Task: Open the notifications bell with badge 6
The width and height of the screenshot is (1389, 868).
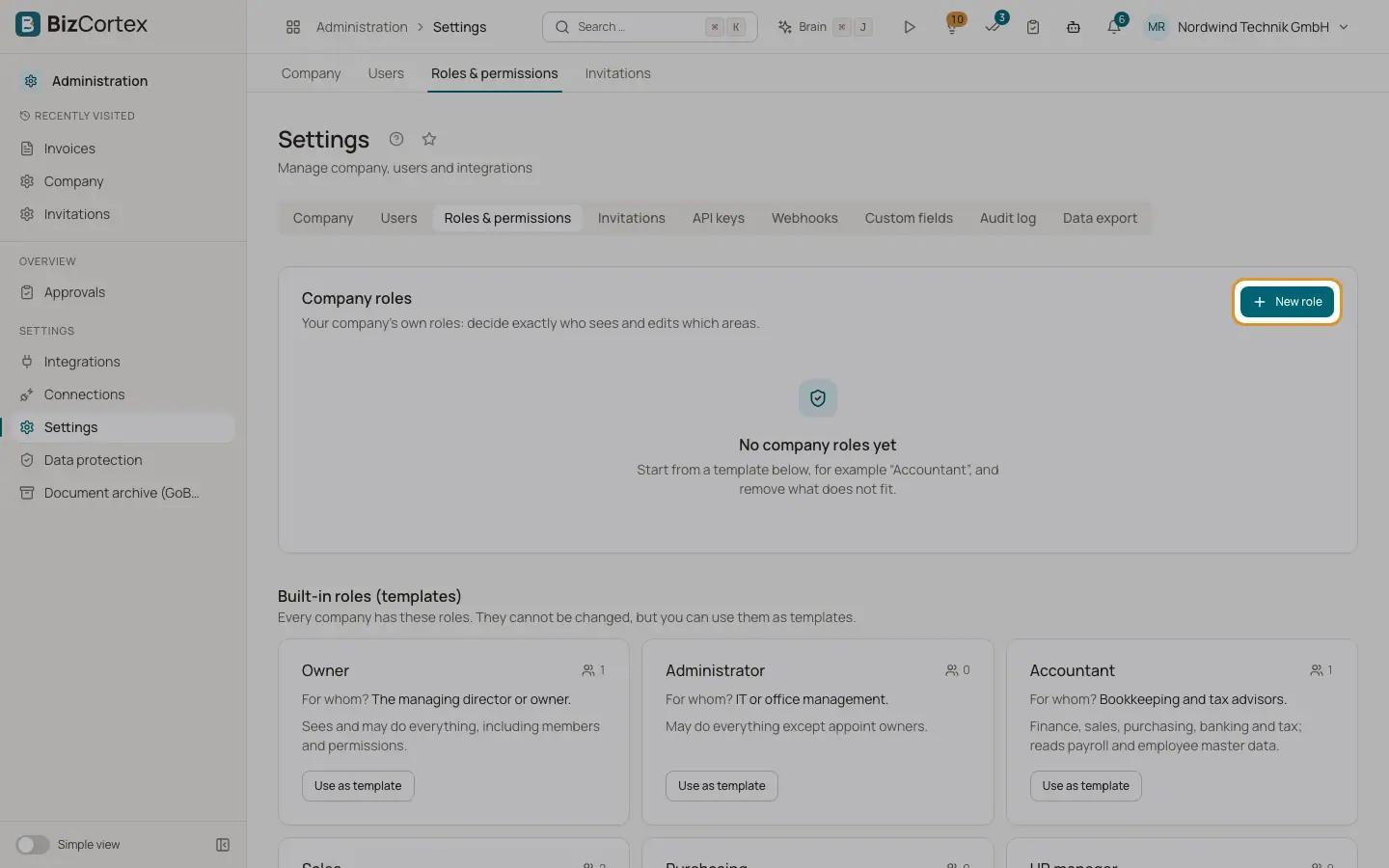Action: (1114, 27)
